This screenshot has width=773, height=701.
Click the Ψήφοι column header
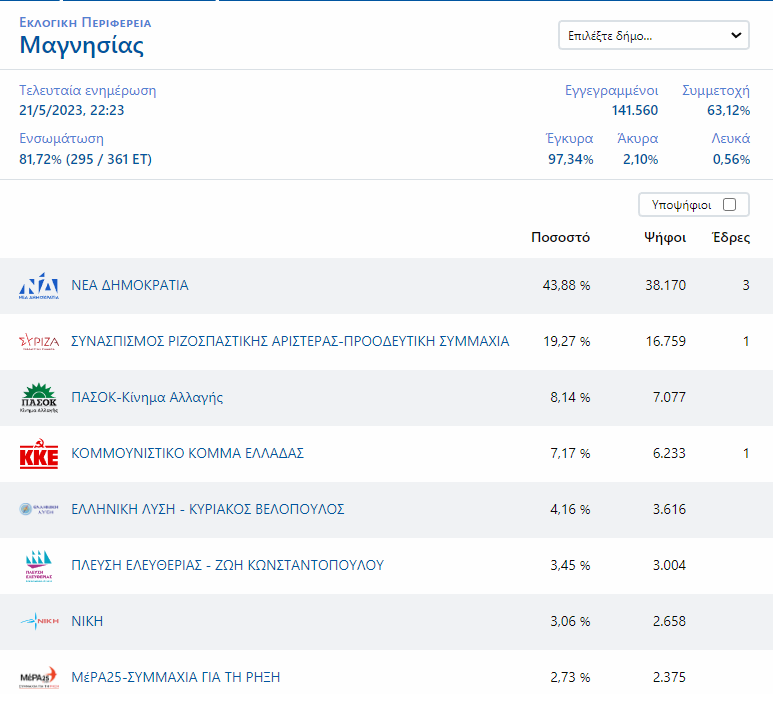[665, 238]
